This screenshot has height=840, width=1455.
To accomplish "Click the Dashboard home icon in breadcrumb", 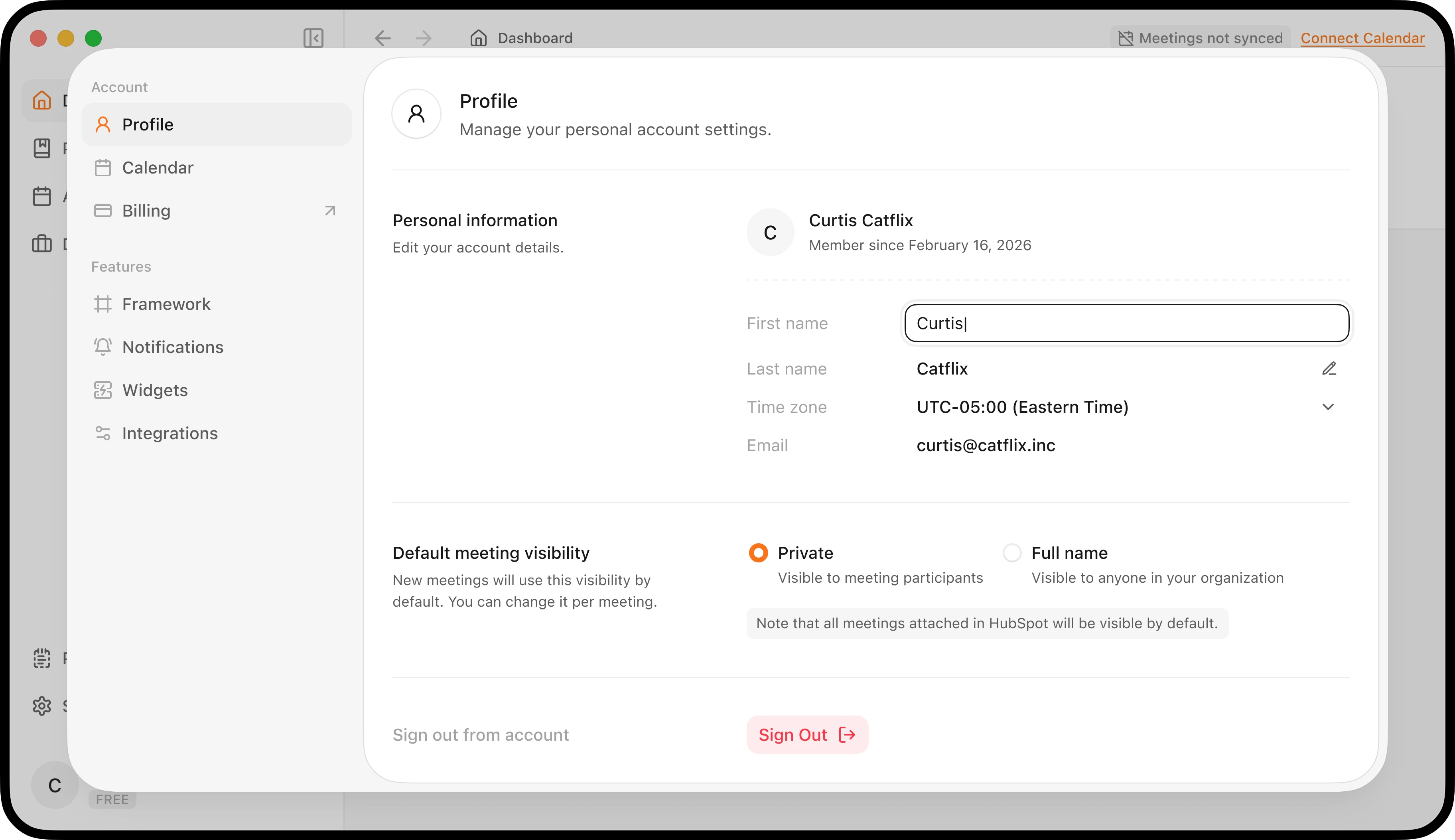I will pyautogui.click(x=478, y=38).
